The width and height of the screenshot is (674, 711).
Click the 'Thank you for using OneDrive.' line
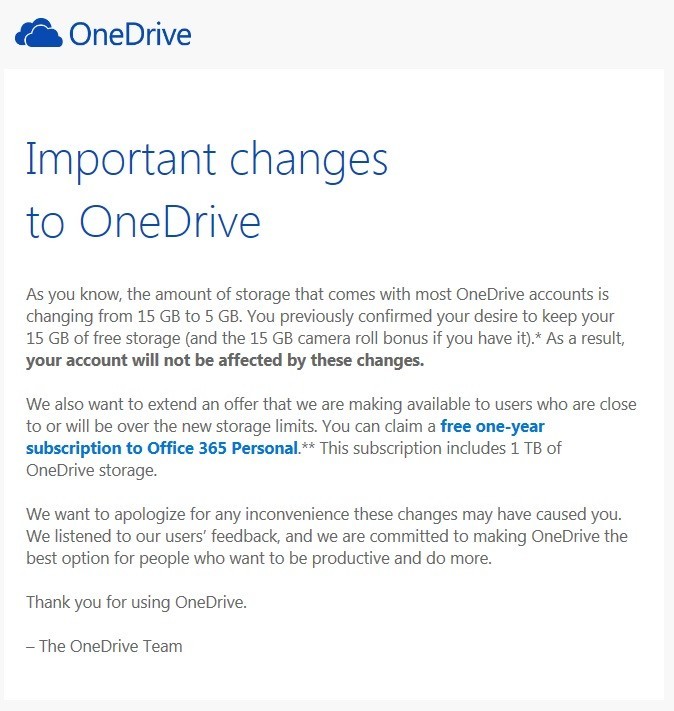click(x=137, y=602)
